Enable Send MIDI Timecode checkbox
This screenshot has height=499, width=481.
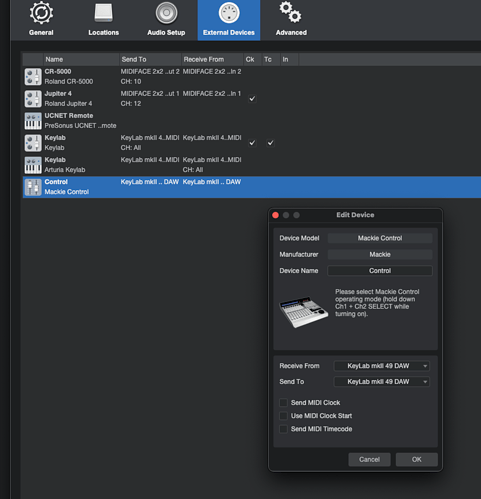pyautogui.click(x=283, y=429)
